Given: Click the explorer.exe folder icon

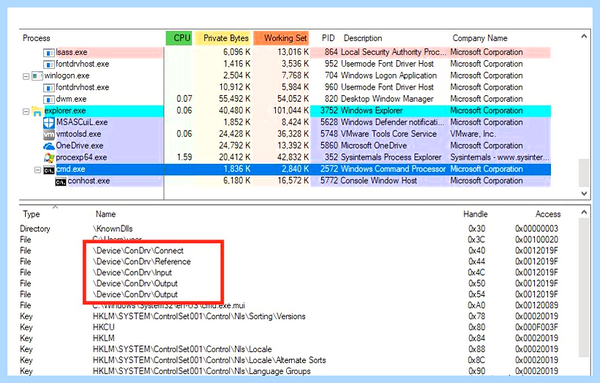Looking at the screenshot, I should [x=37, y=111].
